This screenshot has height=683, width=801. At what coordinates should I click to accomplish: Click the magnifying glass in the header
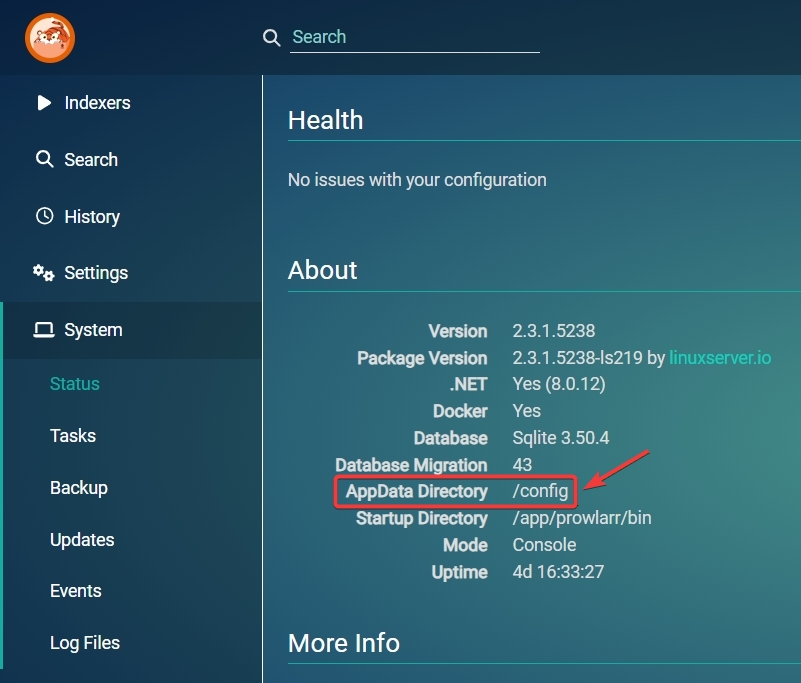tap(271, 38)
